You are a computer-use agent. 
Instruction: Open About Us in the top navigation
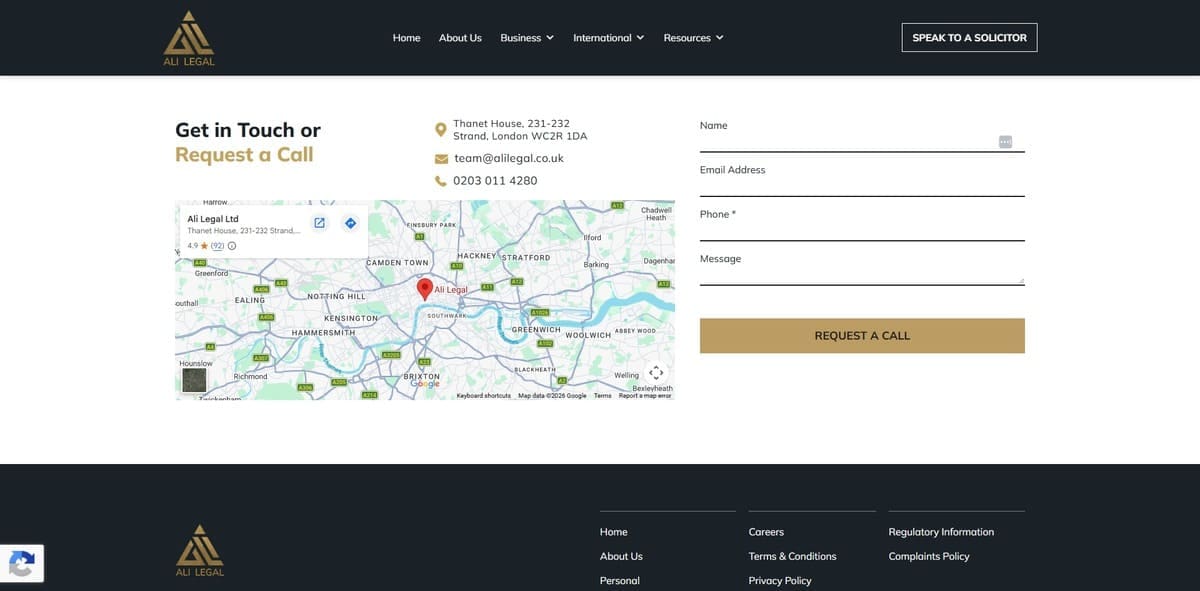click(x=460, y=38)
